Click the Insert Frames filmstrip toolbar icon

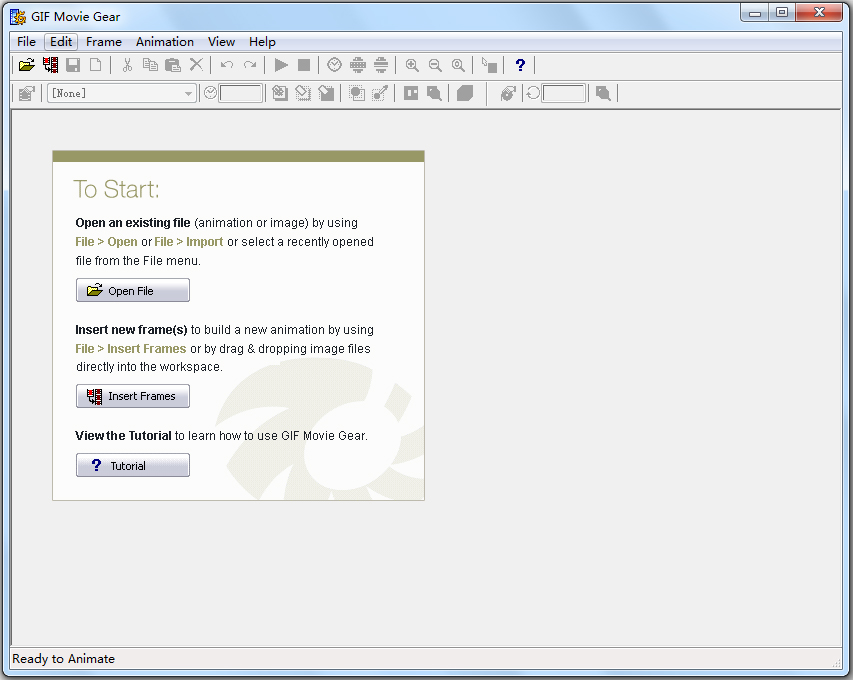tap(51, 65)
